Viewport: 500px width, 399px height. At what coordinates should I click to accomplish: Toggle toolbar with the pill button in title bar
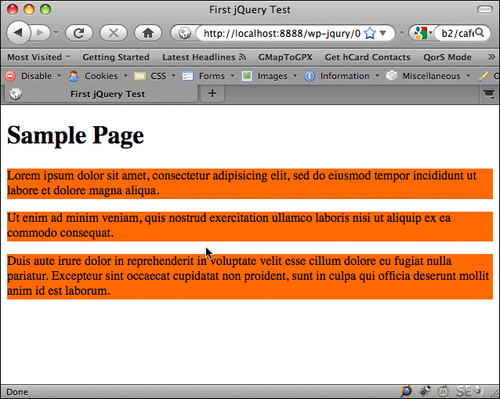[485, 9]
